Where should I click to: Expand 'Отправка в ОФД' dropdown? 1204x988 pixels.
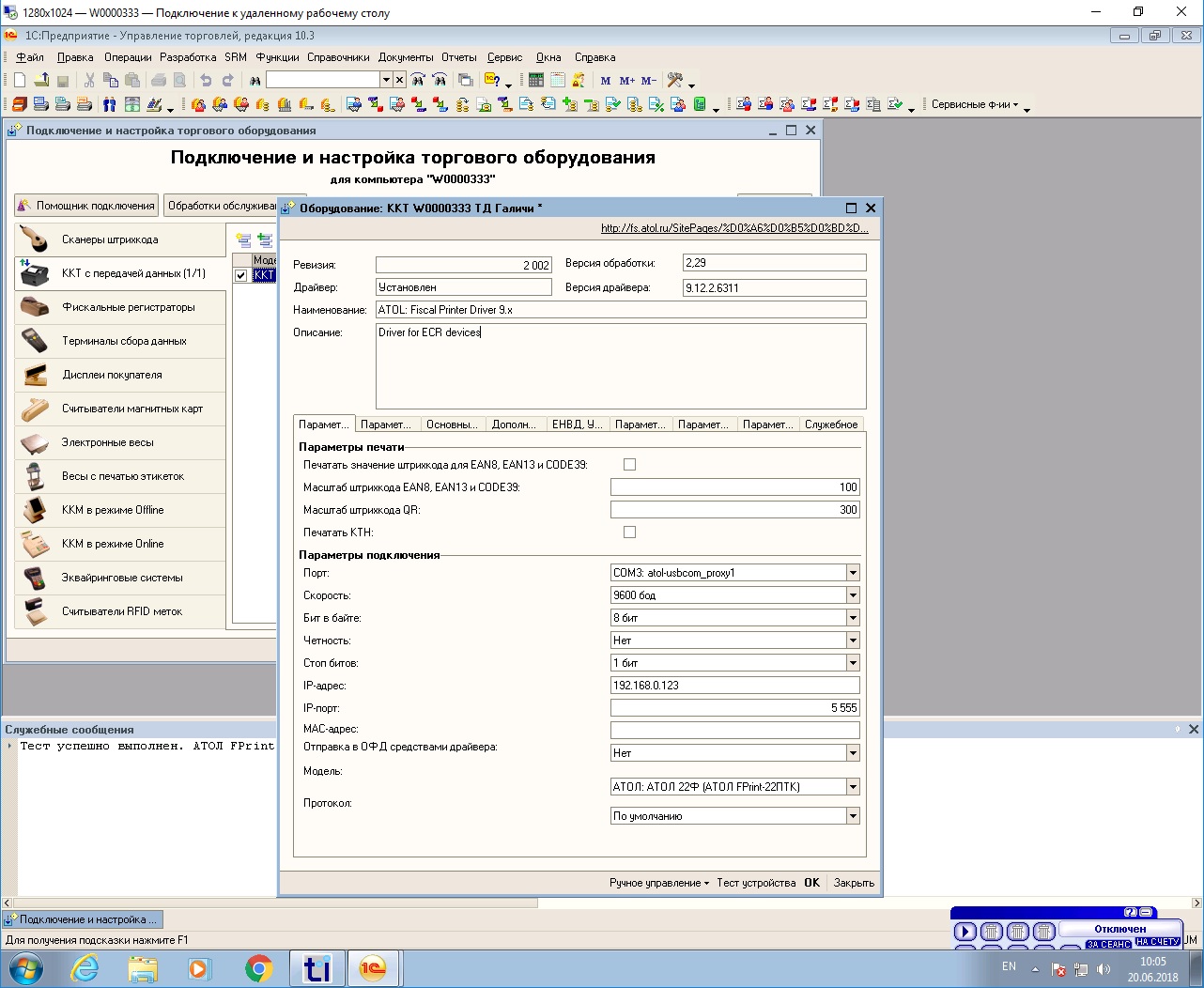coord(853,753)
